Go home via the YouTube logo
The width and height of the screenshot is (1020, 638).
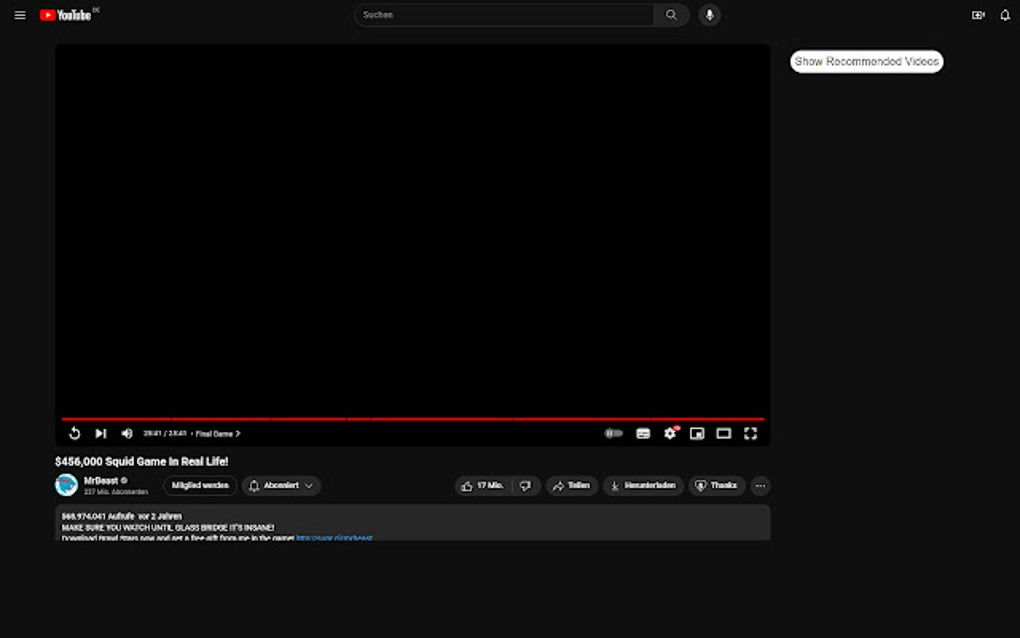coord(66,15)
